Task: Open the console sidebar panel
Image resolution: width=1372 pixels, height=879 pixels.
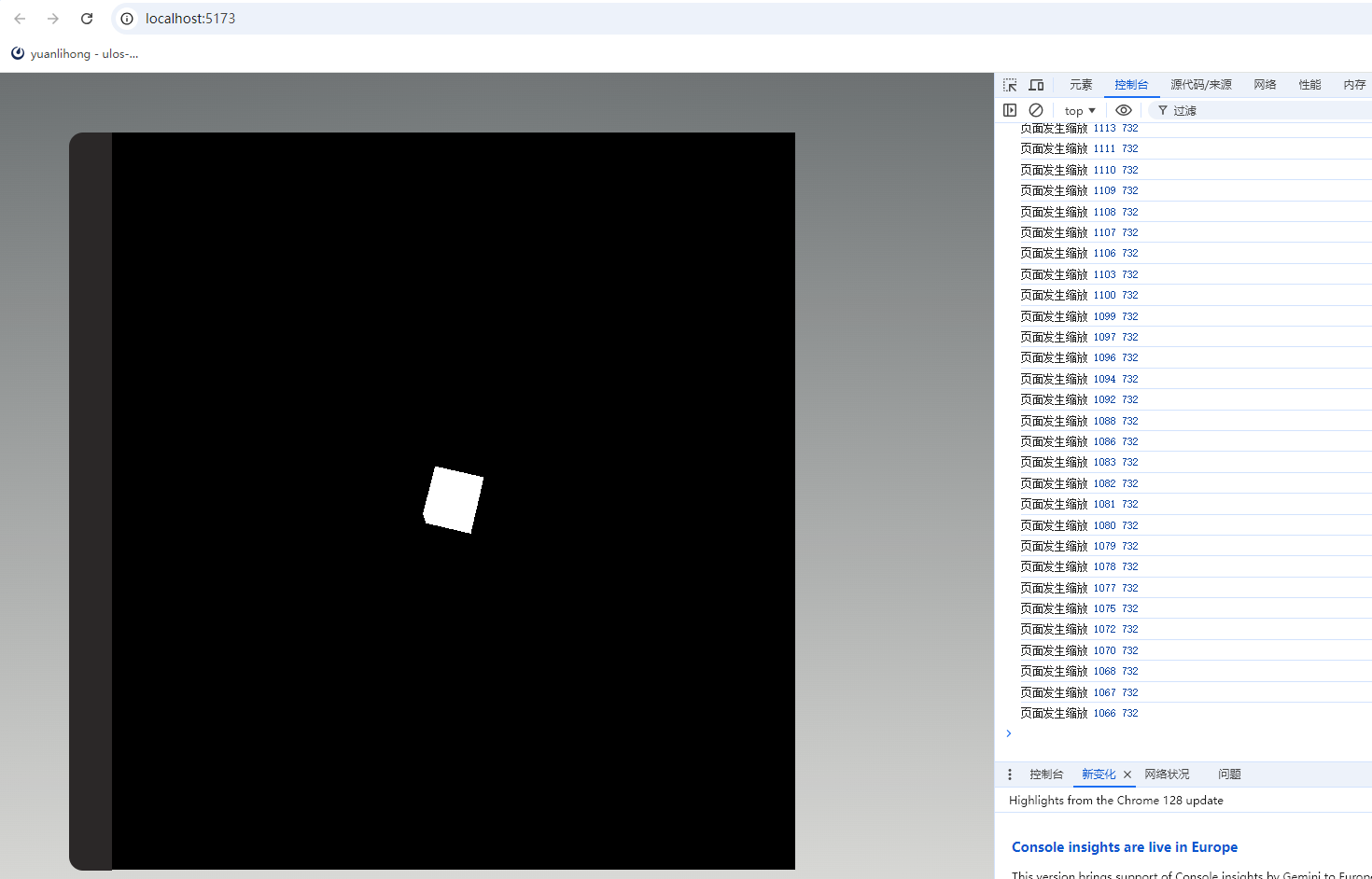Action: tap(1010, 110)
